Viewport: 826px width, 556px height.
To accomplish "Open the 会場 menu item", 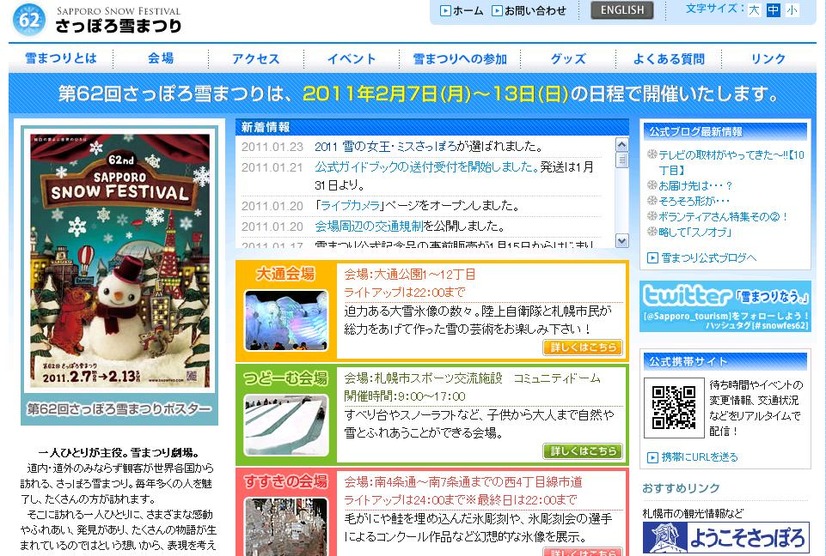I will 161,58.
